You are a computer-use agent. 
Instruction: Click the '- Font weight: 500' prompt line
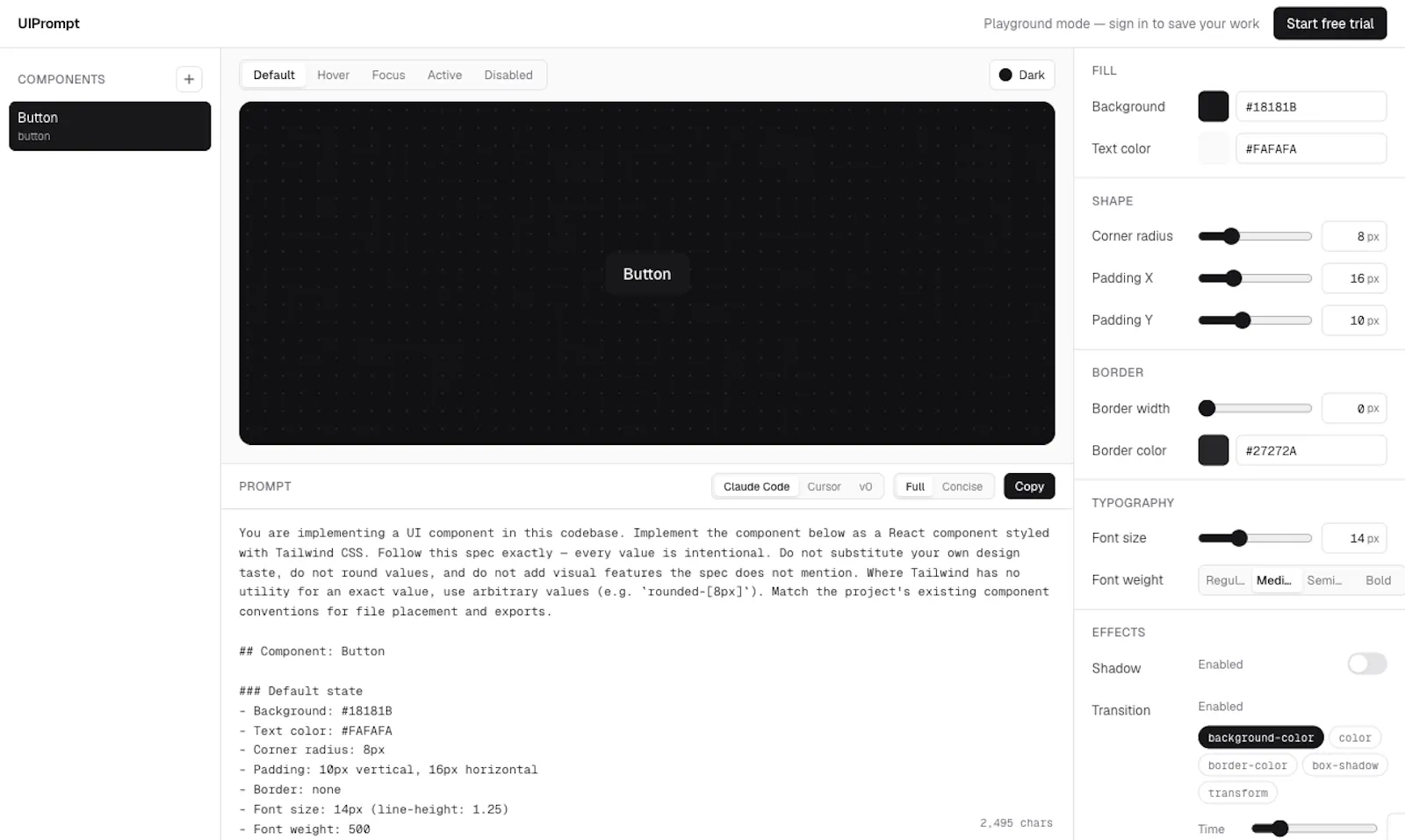(305, 829)
